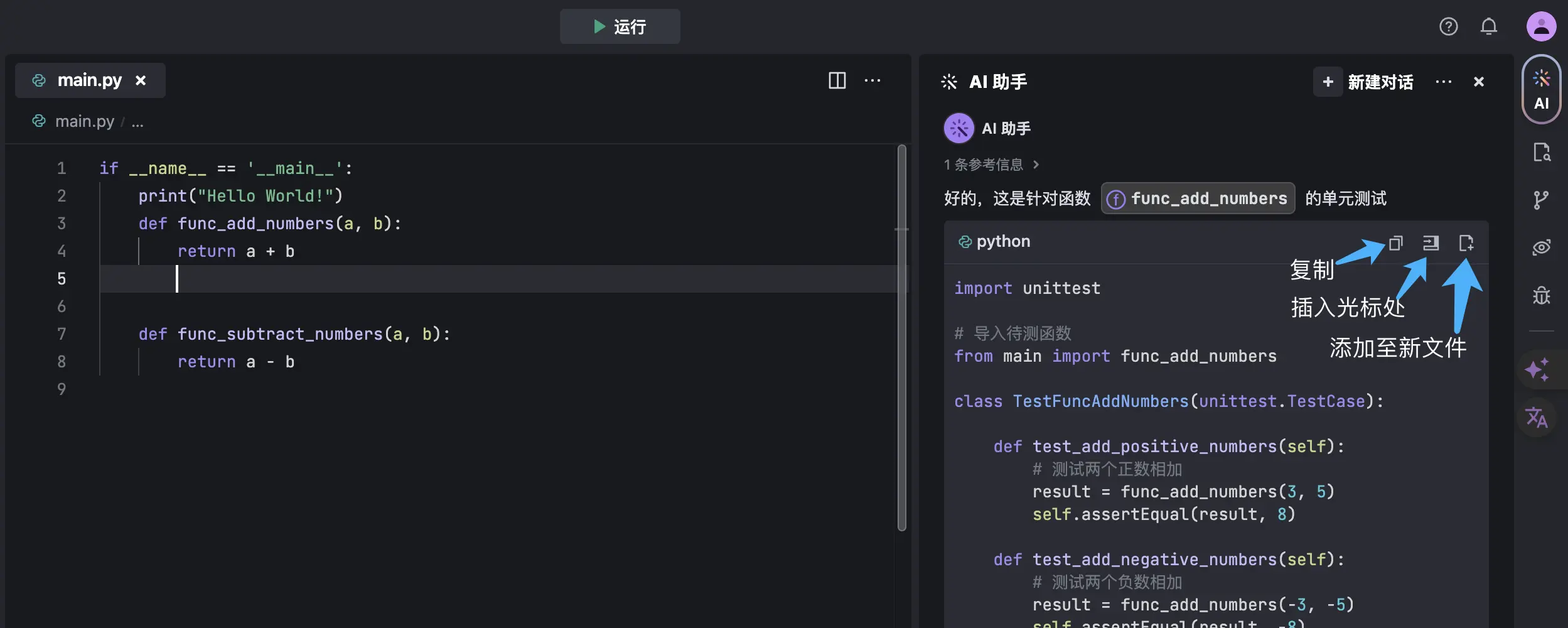Click class TestFuncAddNumbers line
1568x628 pixels.
tap(1169, 401)
